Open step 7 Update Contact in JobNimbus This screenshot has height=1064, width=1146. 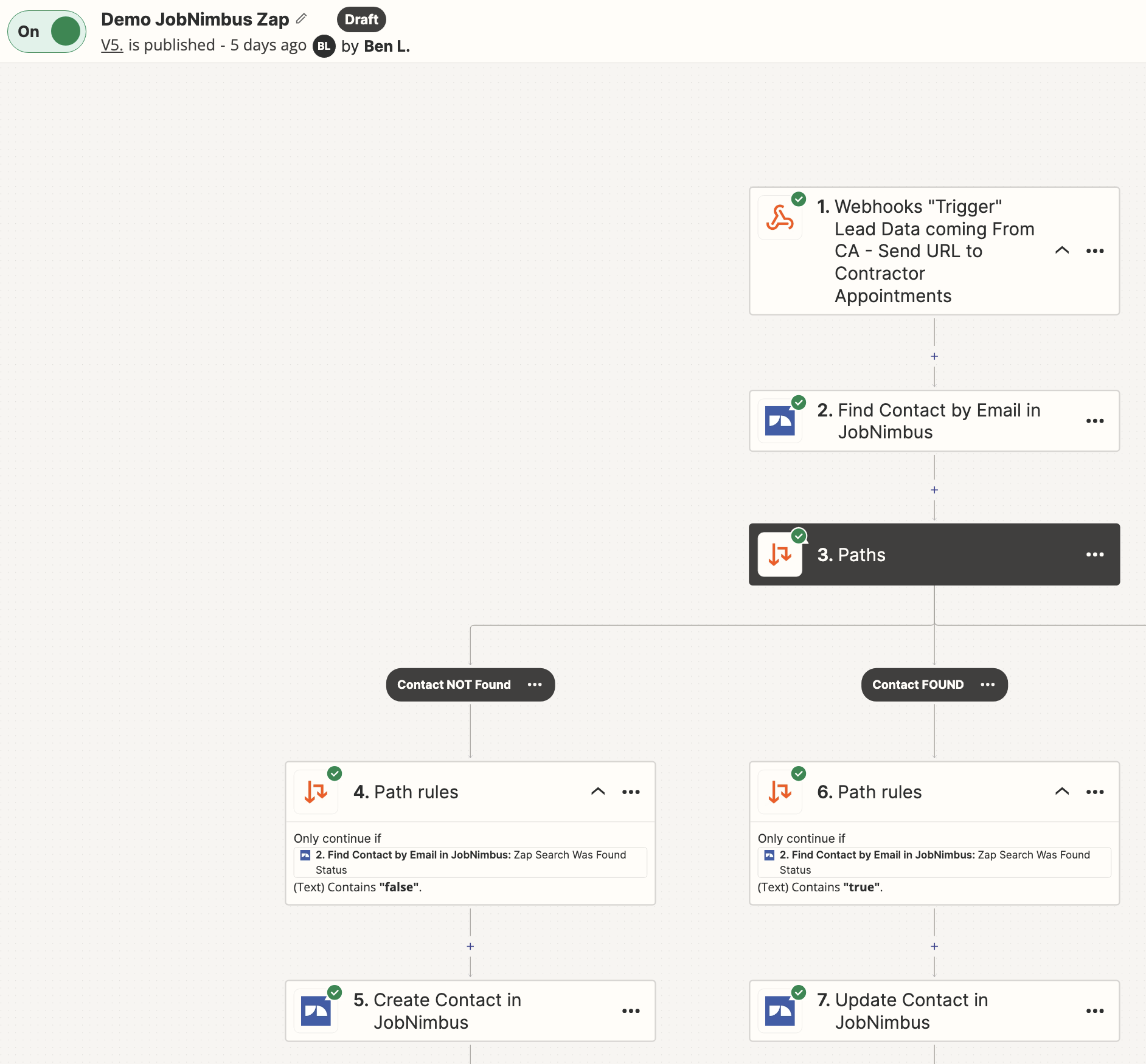934,1010
